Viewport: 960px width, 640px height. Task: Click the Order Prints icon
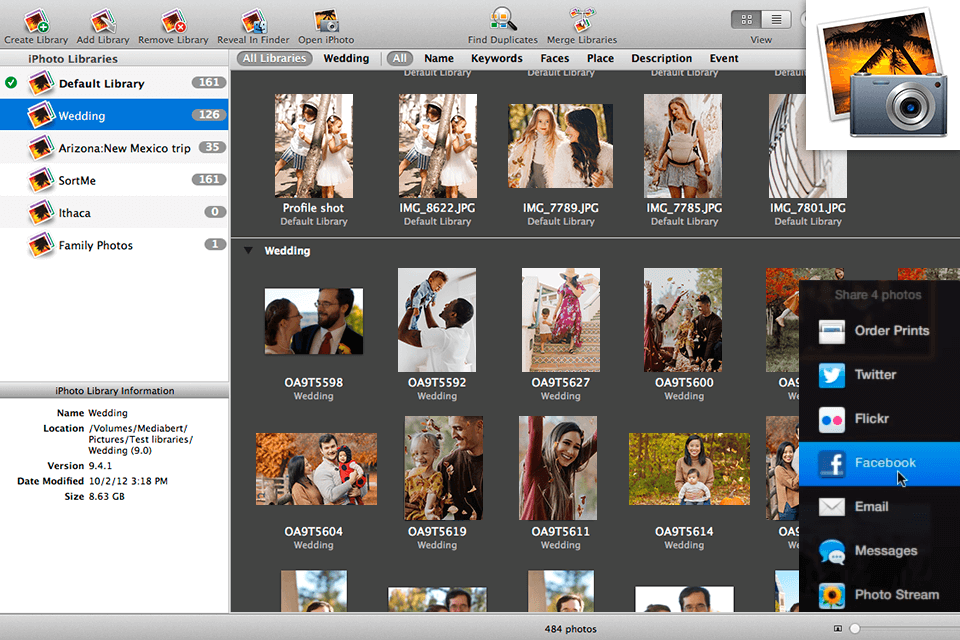pos(831,331)
